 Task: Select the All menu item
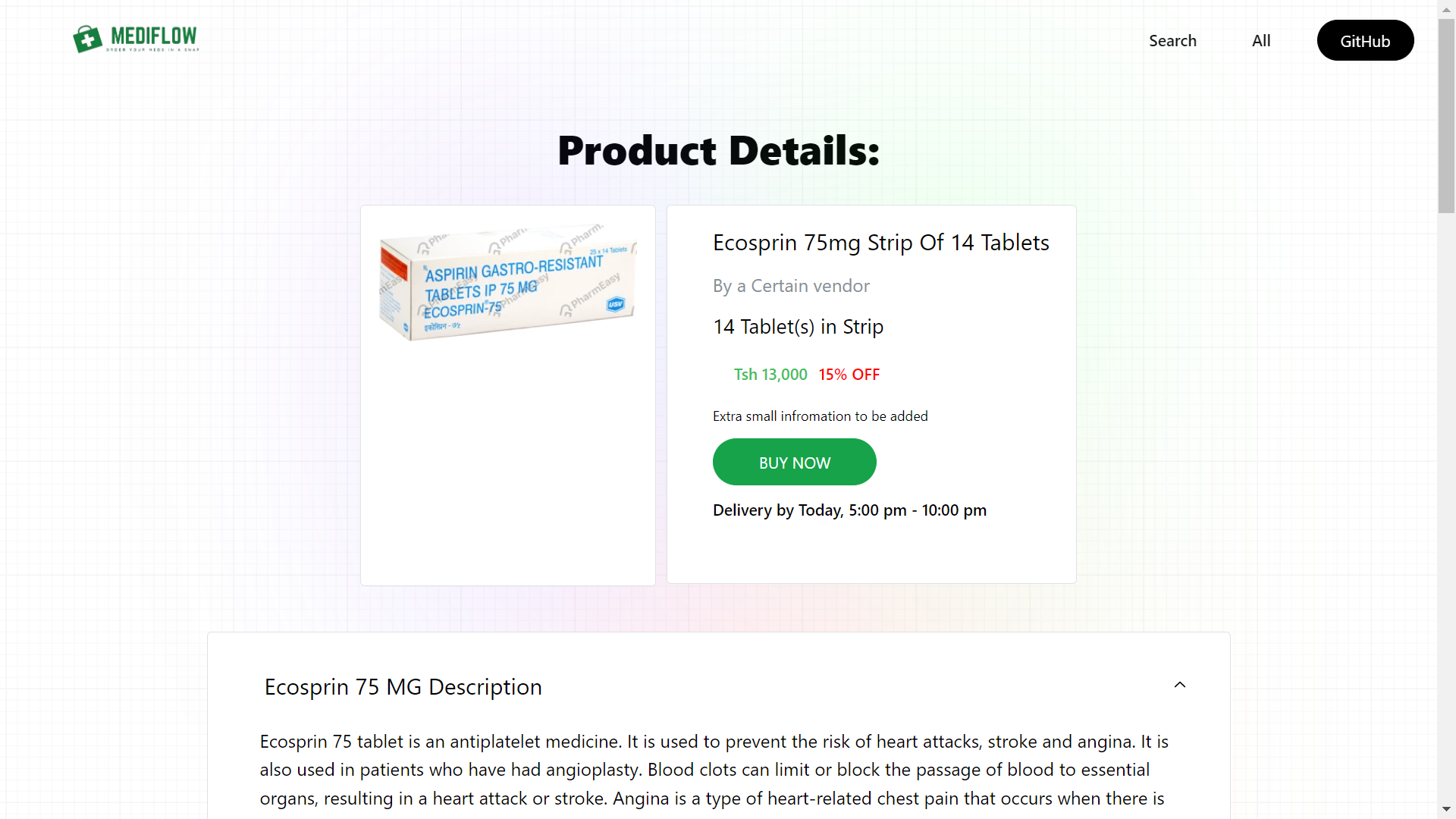click(1261, 40)
